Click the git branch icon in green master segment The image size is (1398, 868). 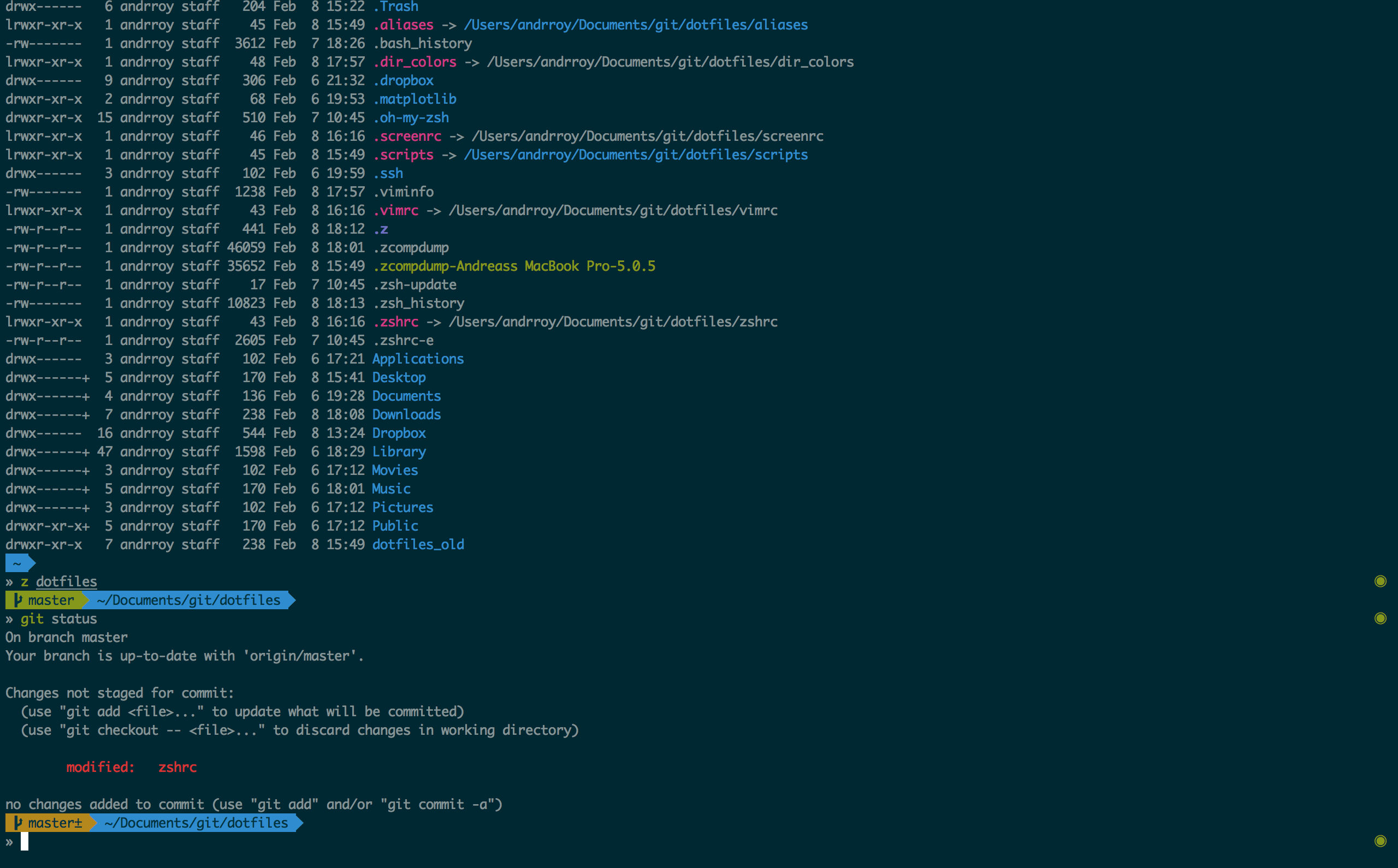(x=18, y=600)
